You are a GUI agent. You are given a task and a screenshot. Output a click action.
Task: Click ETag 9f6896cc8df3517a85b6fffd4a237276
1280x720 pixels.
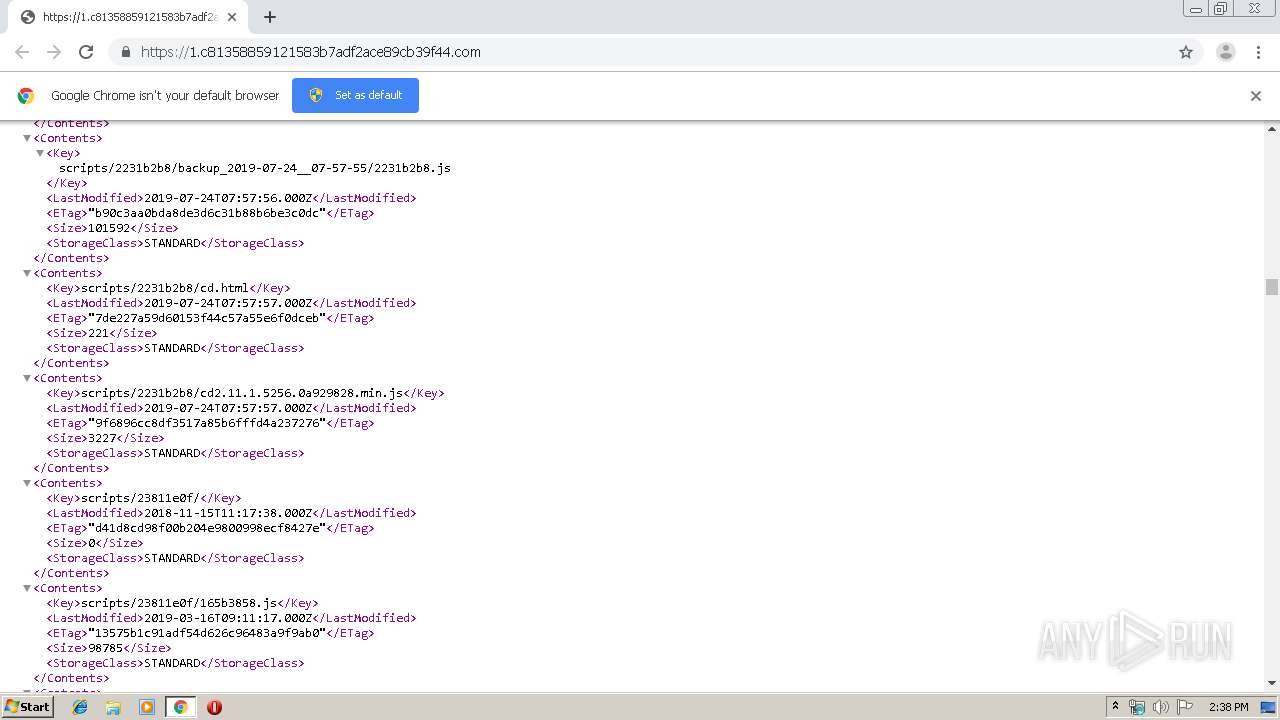point(207,423)
